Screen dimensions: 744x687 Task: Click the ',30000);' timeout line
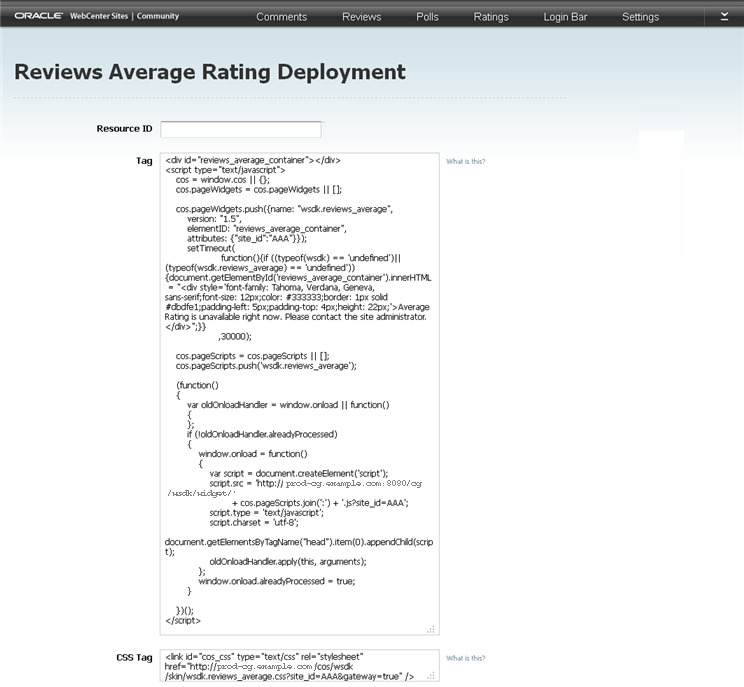[235, 336]
